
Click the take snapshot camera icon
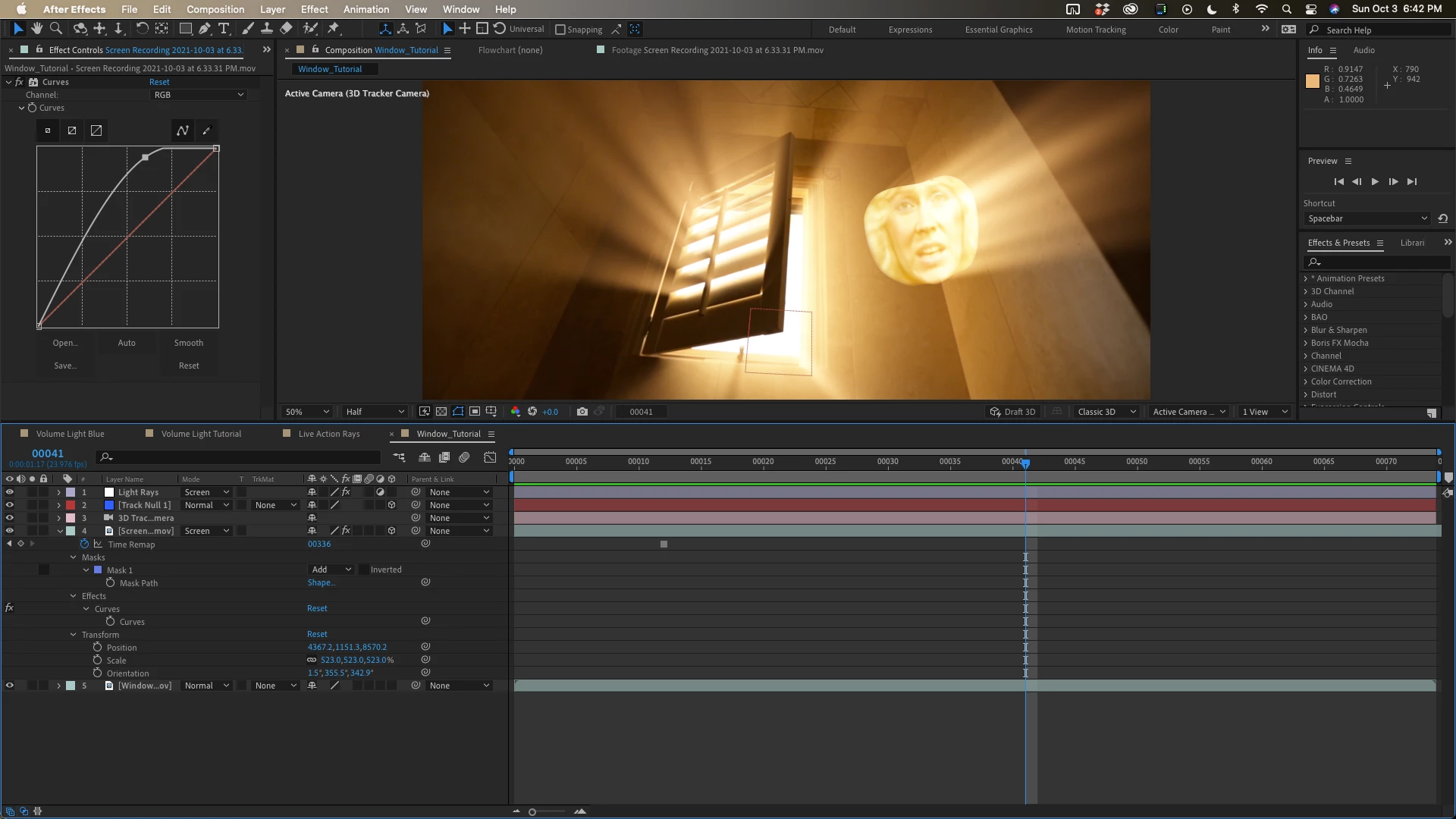click(x=582, y=412)
